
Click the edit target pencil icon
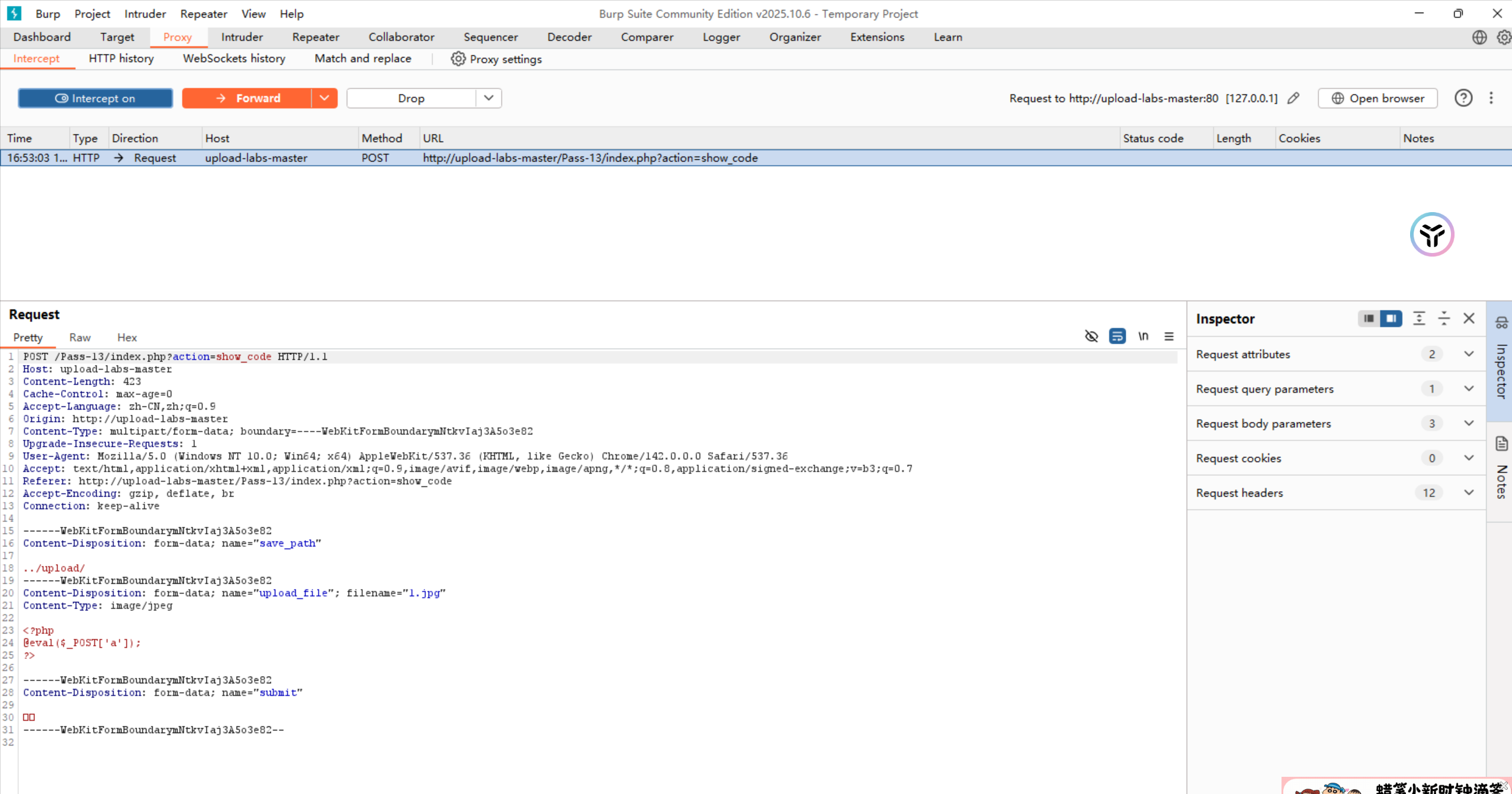tap(1293, 98)
